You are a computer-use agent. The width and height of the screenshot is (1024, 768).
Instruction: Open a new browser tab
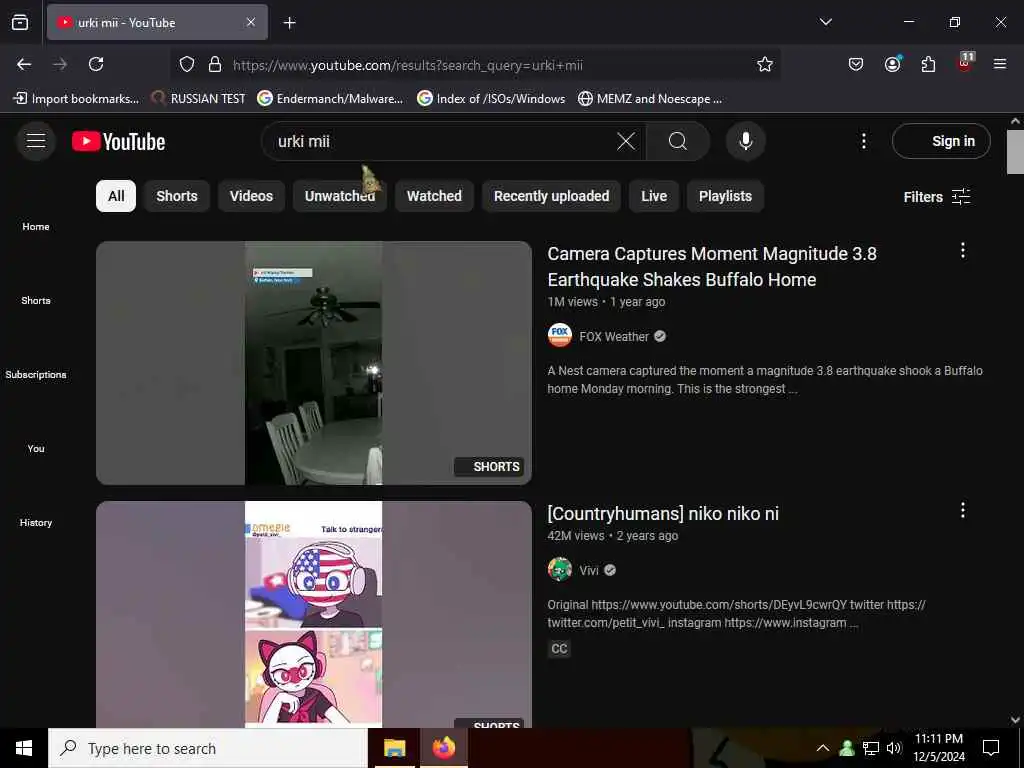[x=289, y=23]
